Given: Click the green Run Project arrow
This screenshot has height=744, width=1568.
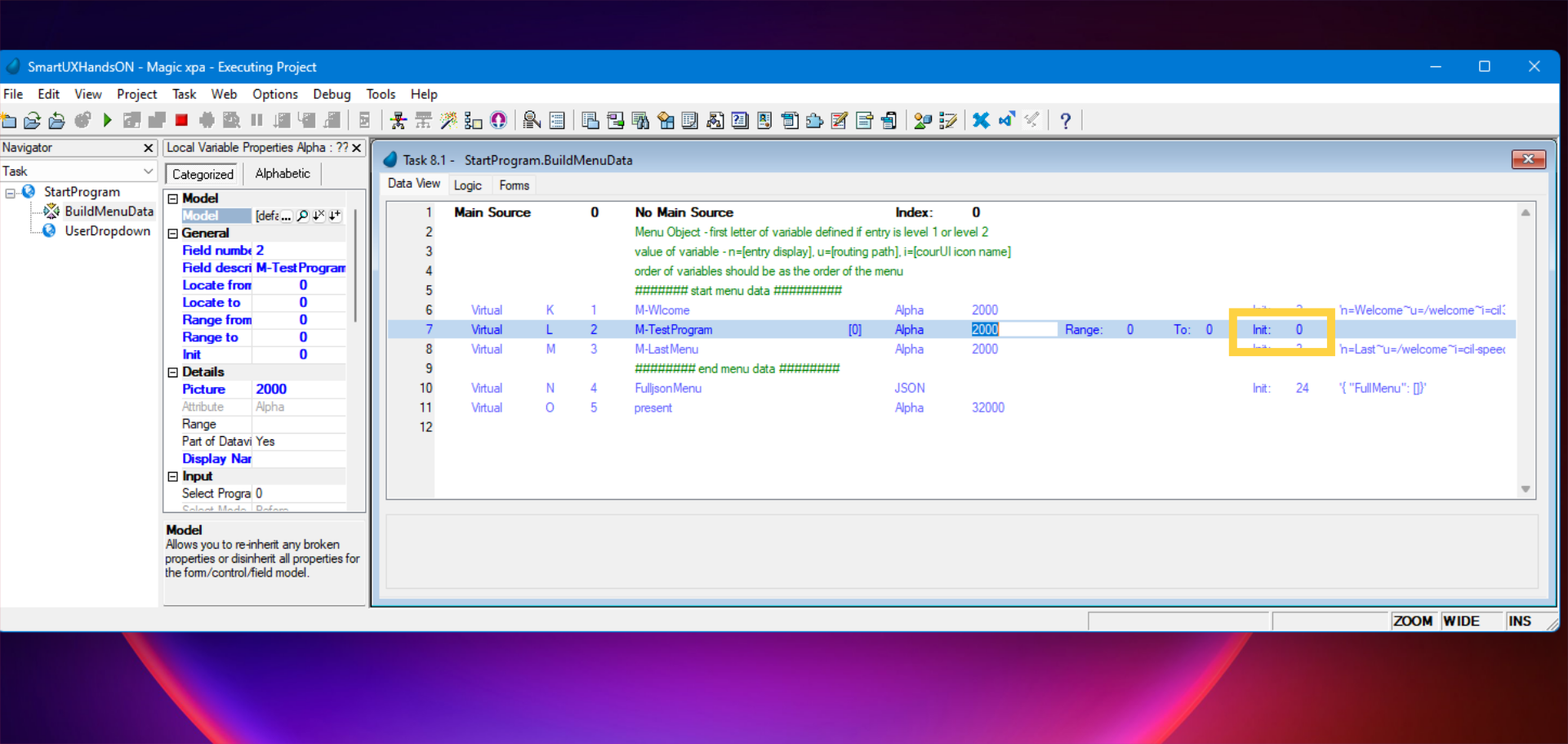Looking at the screenshot, I should coord(107,121).
